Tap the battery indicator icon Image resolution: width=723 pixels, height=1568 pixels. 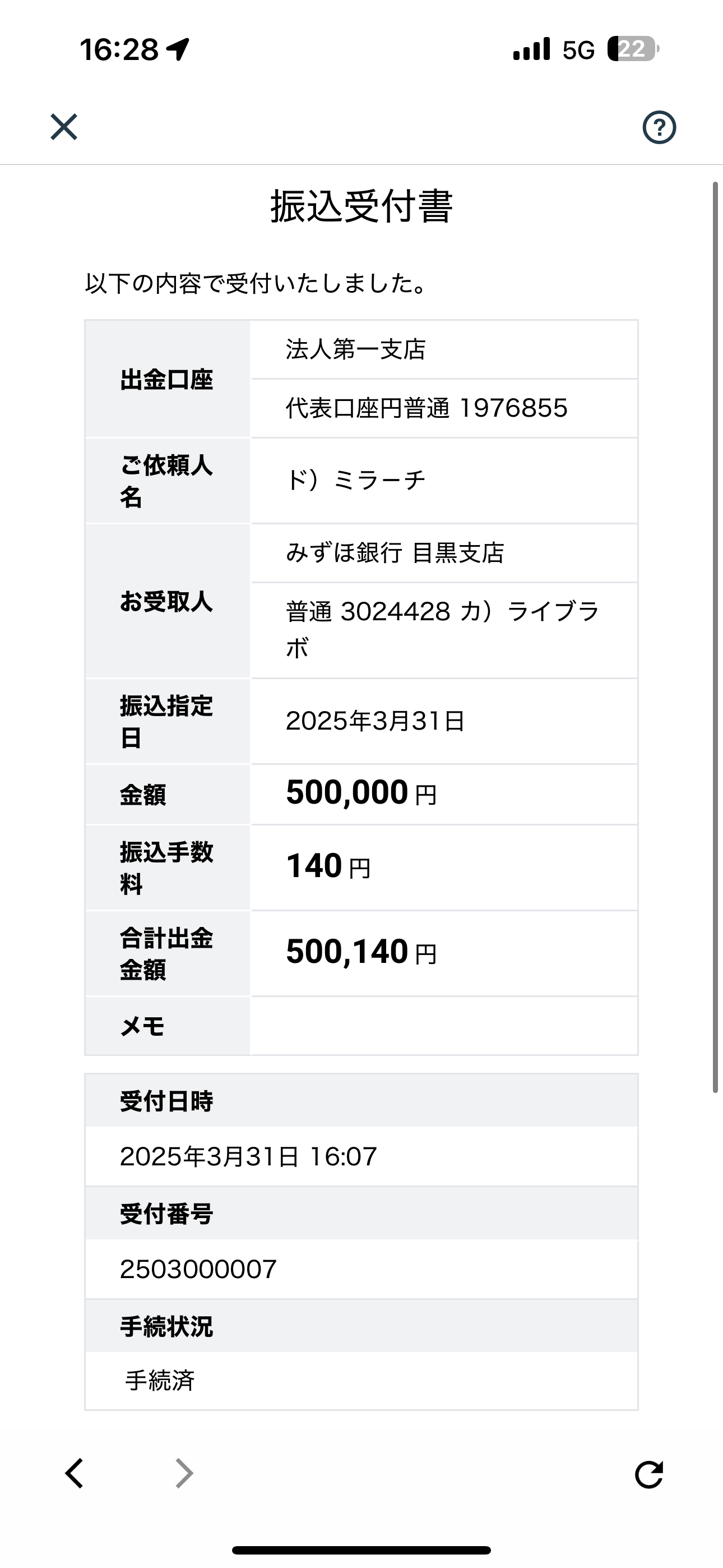632,49
